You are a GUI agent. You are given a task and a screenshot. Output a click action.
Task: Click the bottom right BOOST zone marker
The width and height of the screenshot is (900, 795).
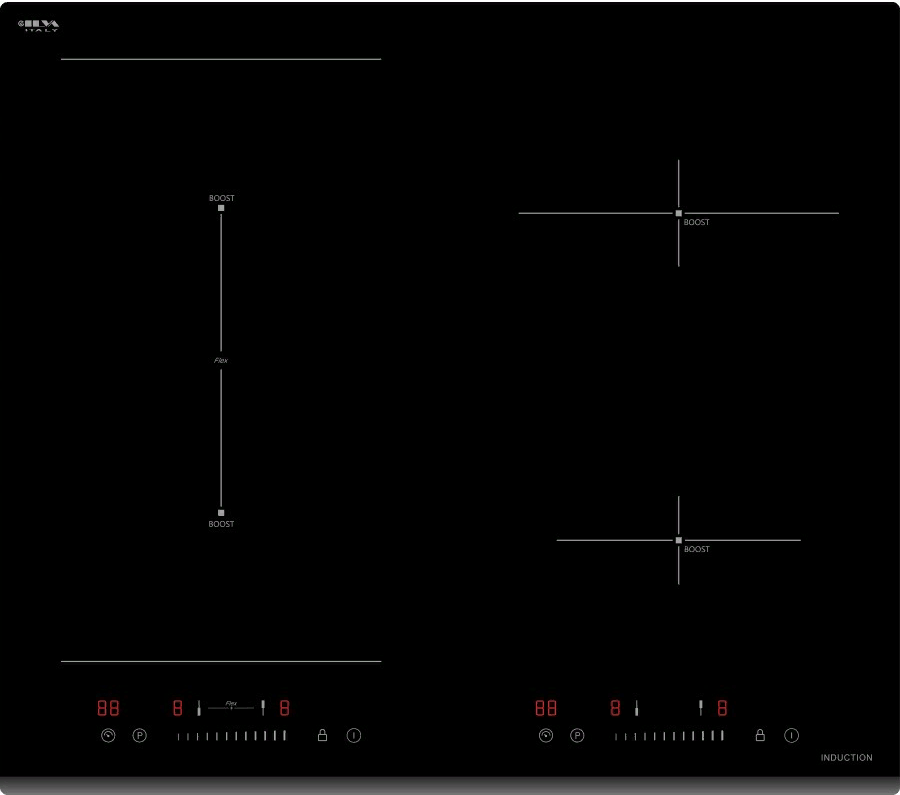[678, 540]
